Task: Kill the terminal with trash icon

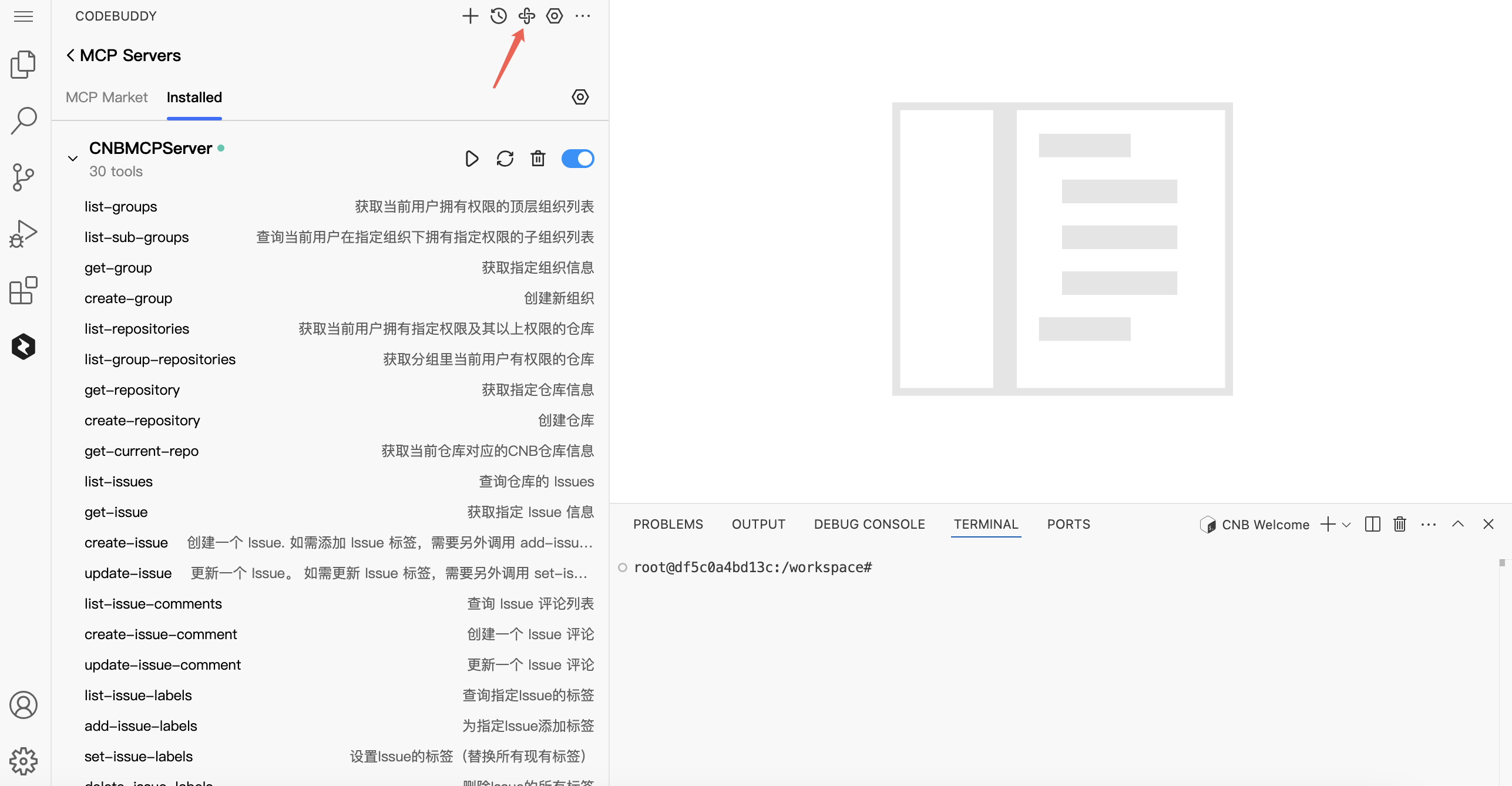Action: click(1400, 525)
